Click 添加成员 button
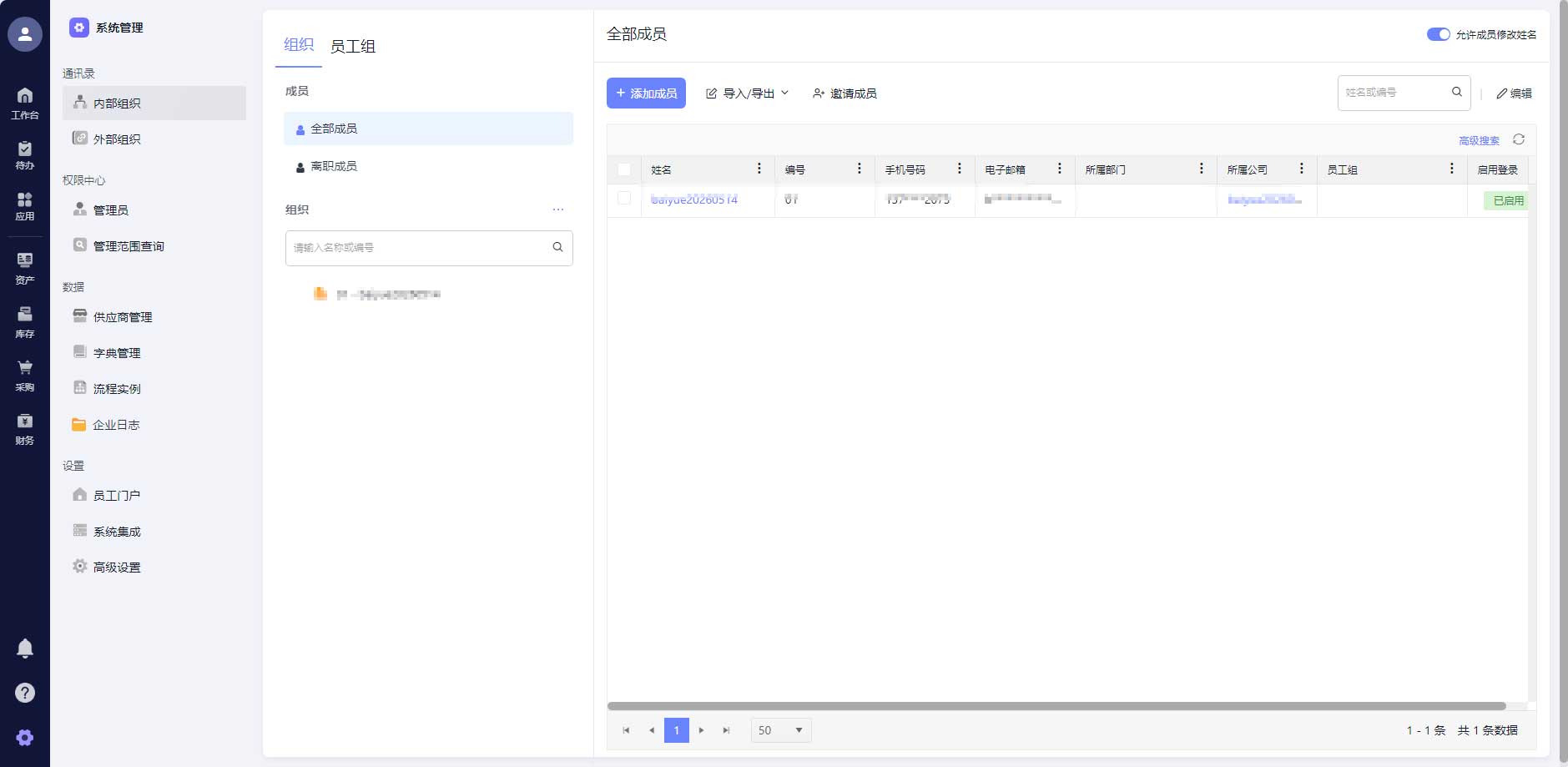The height and width of the screenshot is (767, 1568). click(646, 93)
